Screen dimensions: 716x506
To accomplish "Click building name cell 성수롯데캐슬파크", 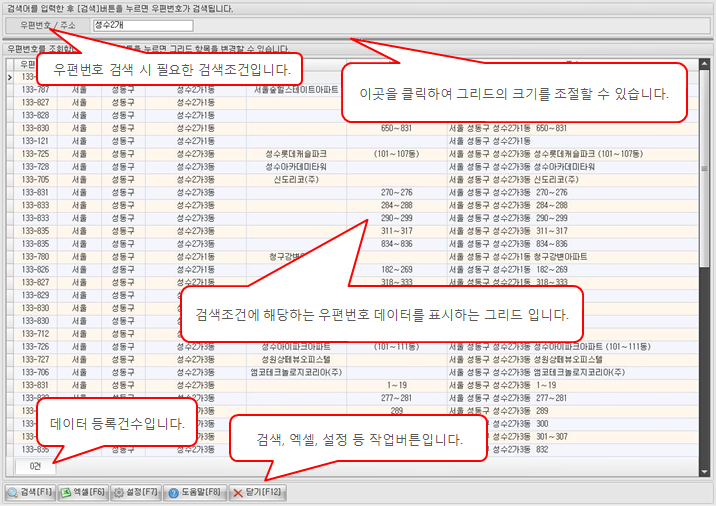I will (296, 154).
